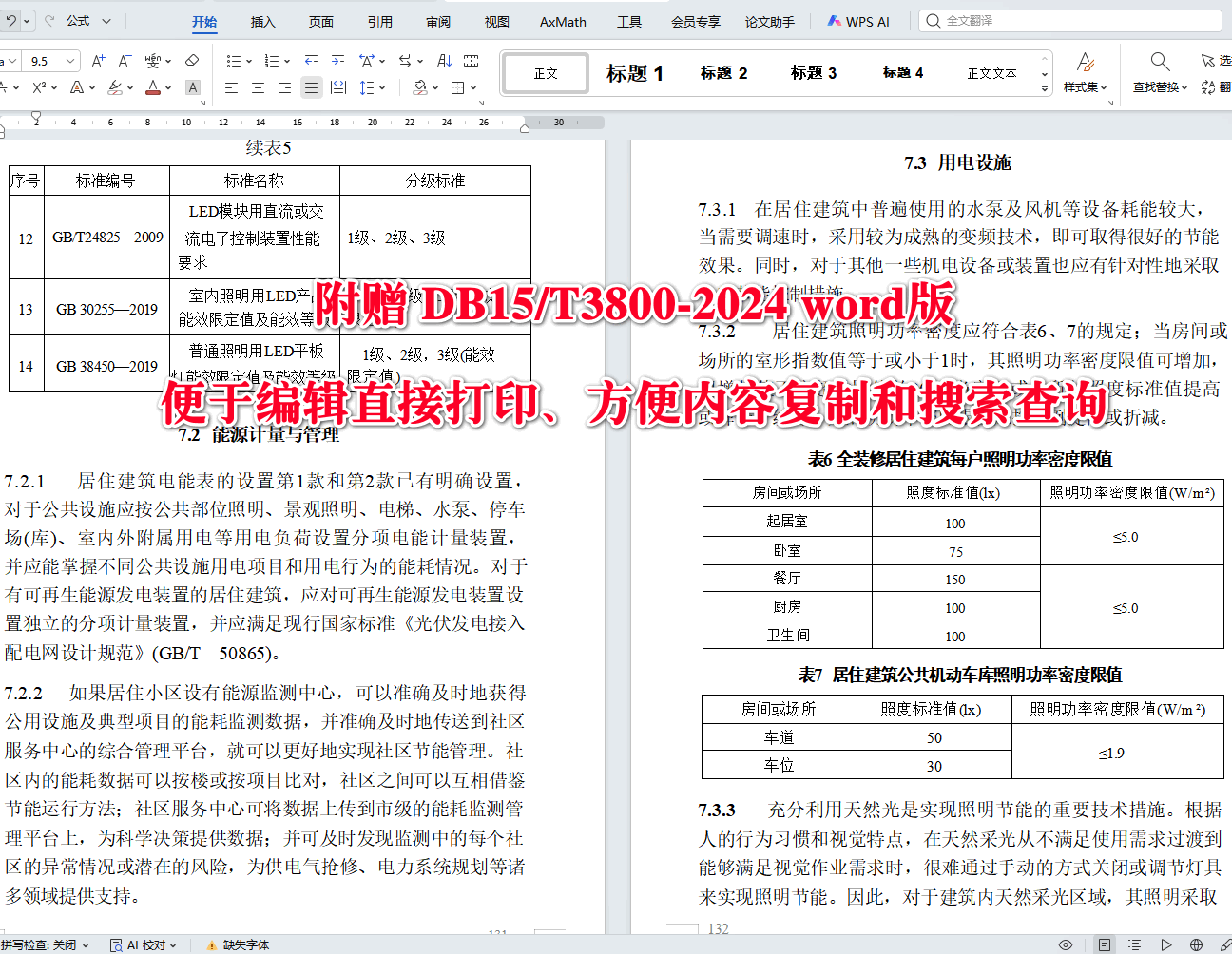Apply the font color tool

point(152,86)
